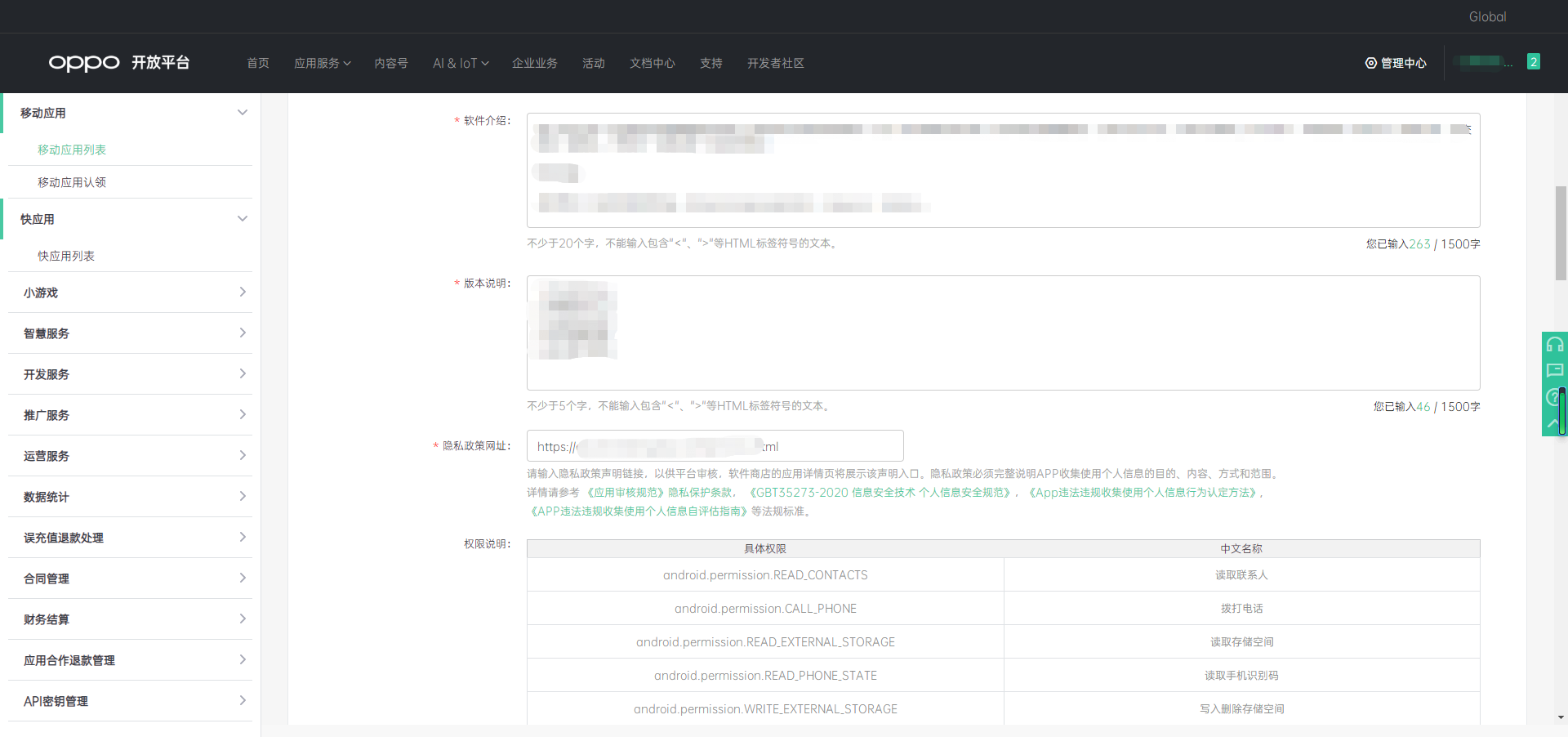Expand the 财务结算 sidebar section
The width and height of the screenshot is (1568, 737).
point(131,619)
